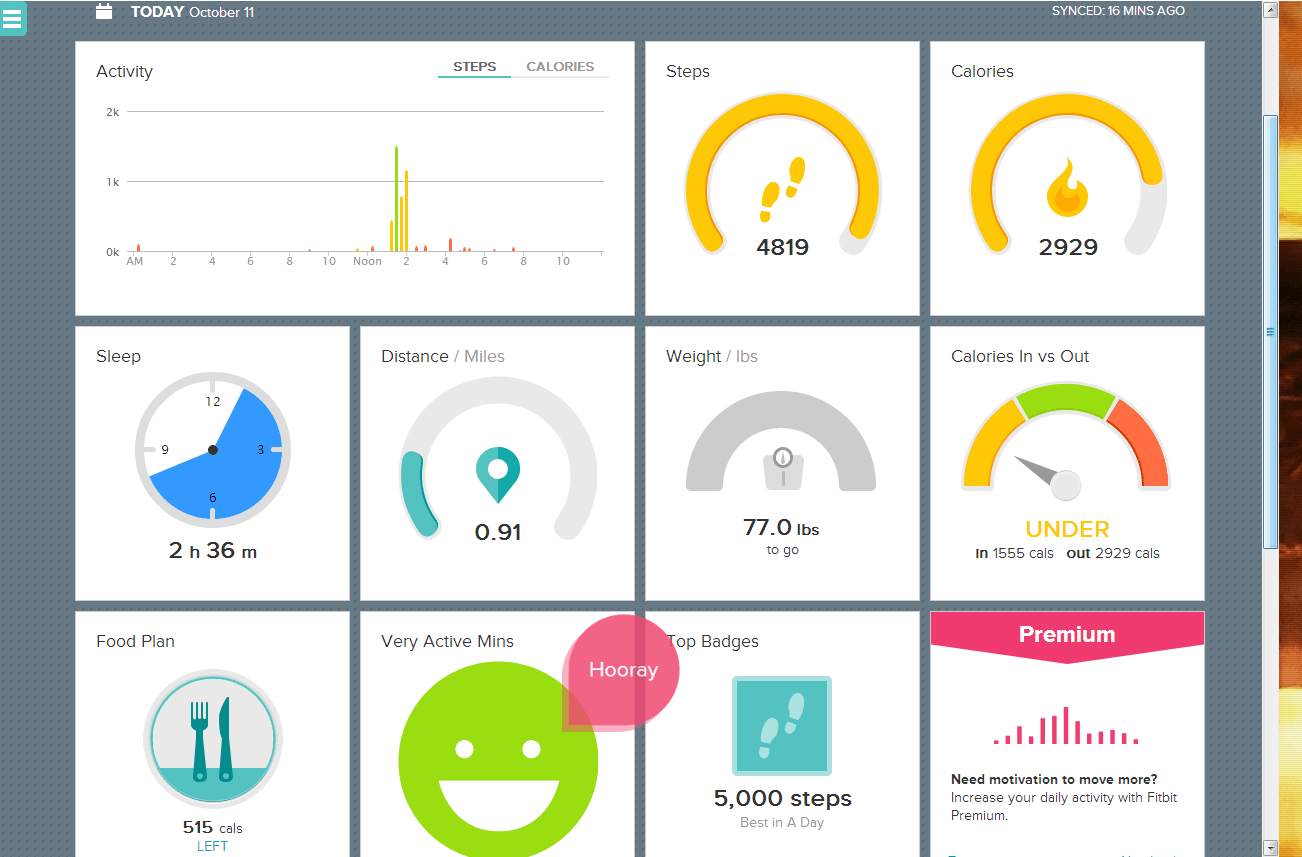The image size is (1302, 857).
Task: Click the vertical scrollbar thumb
Action: [1270, 332]
